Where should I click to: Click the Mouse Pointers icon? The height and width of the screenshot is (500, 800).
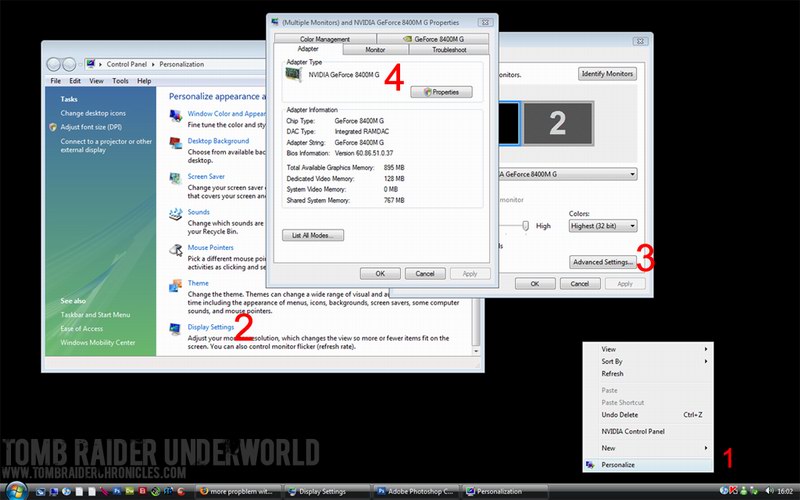[176, 249]
